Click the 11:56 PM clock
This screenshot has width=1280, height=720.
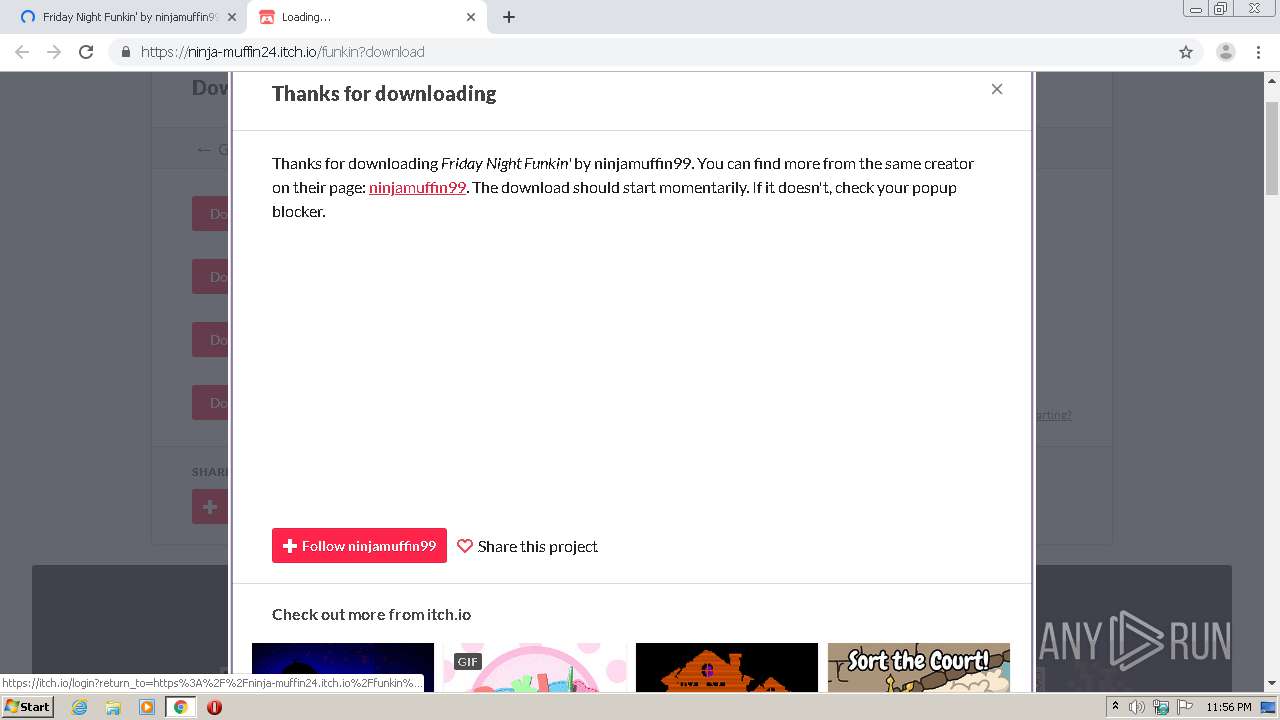point(1229,707)
